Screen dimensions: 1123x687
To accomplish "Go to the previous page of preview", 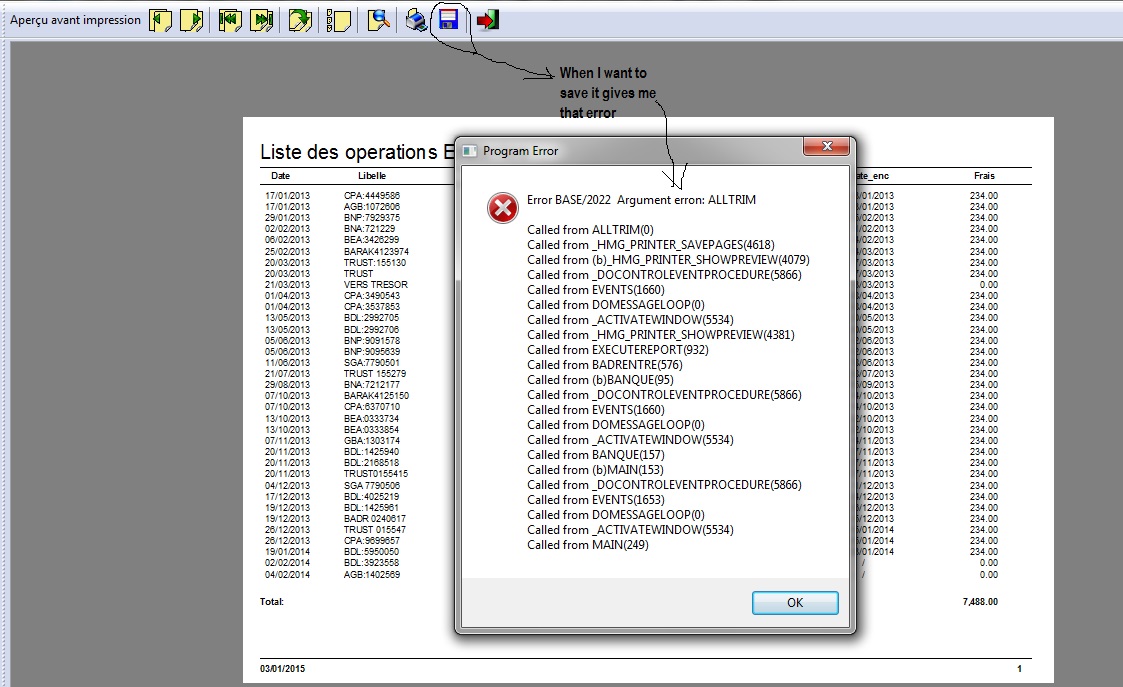I will [x=161, y=20].
